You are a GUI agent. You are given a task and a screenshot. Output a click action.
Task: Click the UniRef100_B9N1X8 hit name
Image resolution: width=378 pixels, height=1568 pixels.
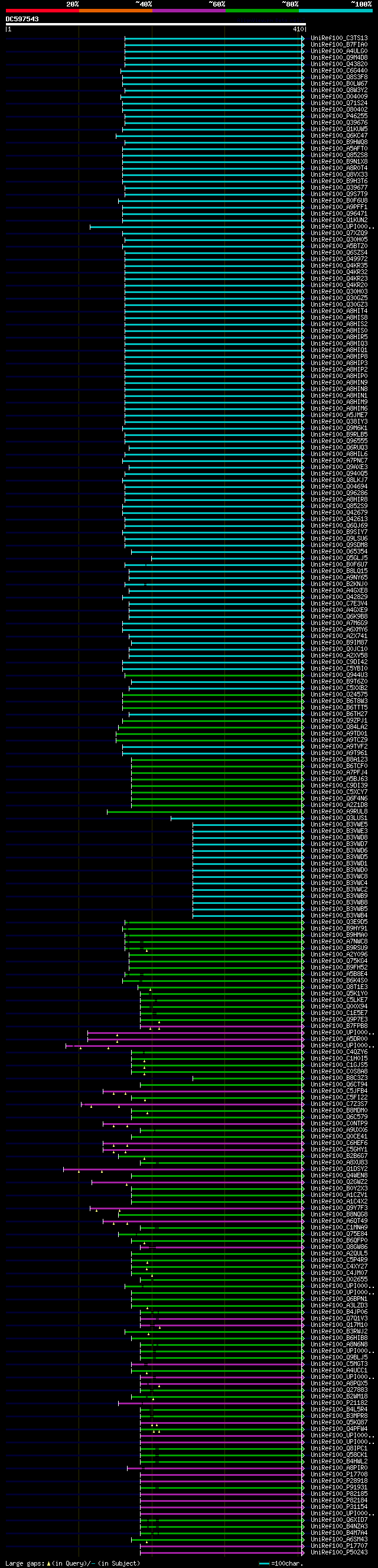pos(339,161)
